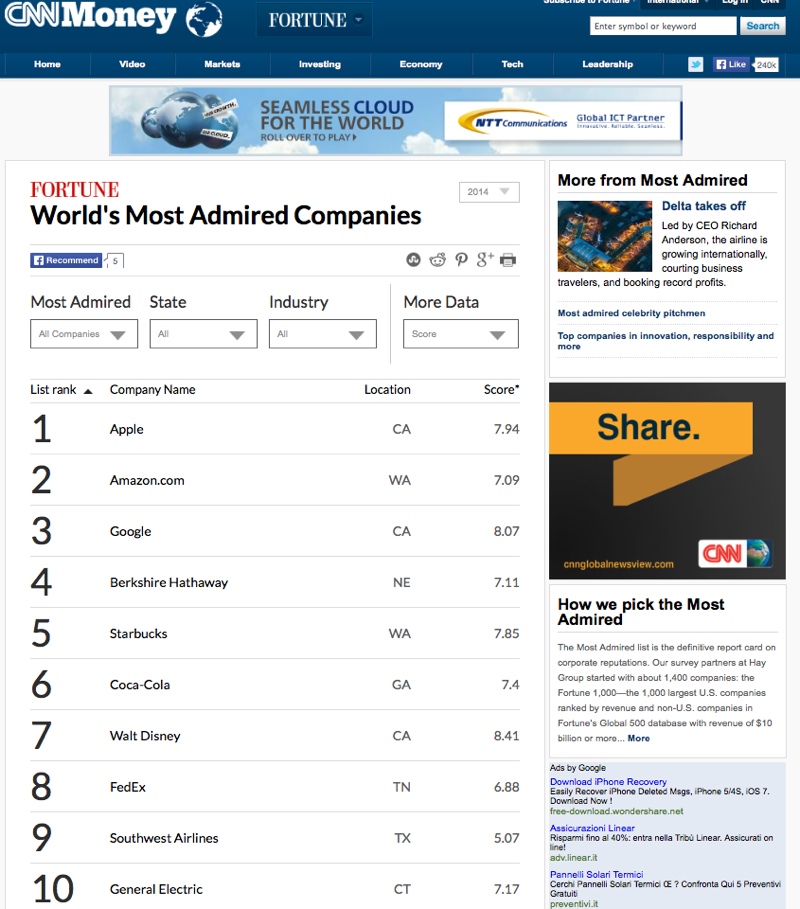The width and height of the screenshot is (800, 909).
Task: Click Southwest Airlines company name
Action: pos(164,838)
